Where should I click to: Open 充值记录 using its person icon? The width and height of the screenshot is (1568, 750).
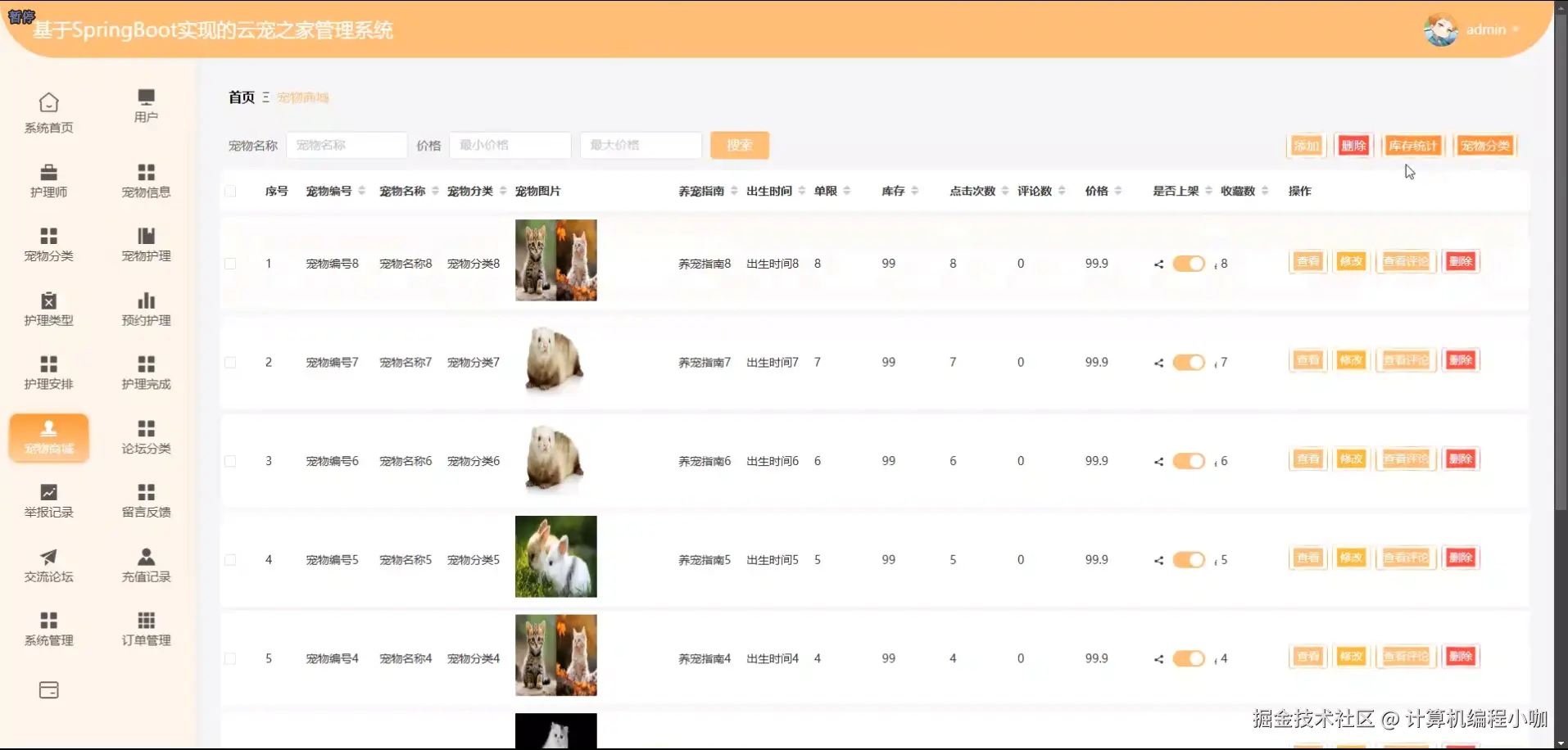(146, 565)
